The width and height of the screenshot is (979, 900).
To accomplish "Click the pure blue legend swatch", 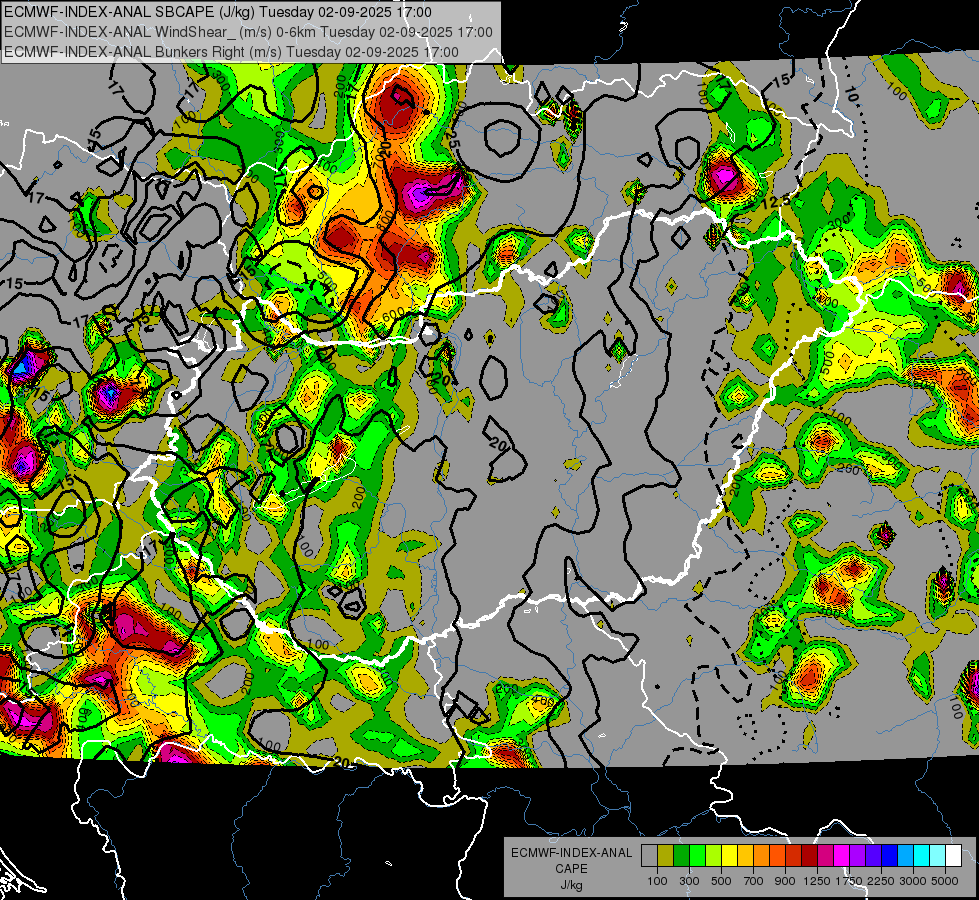I will pyautogui.click(x=889, y=855).
